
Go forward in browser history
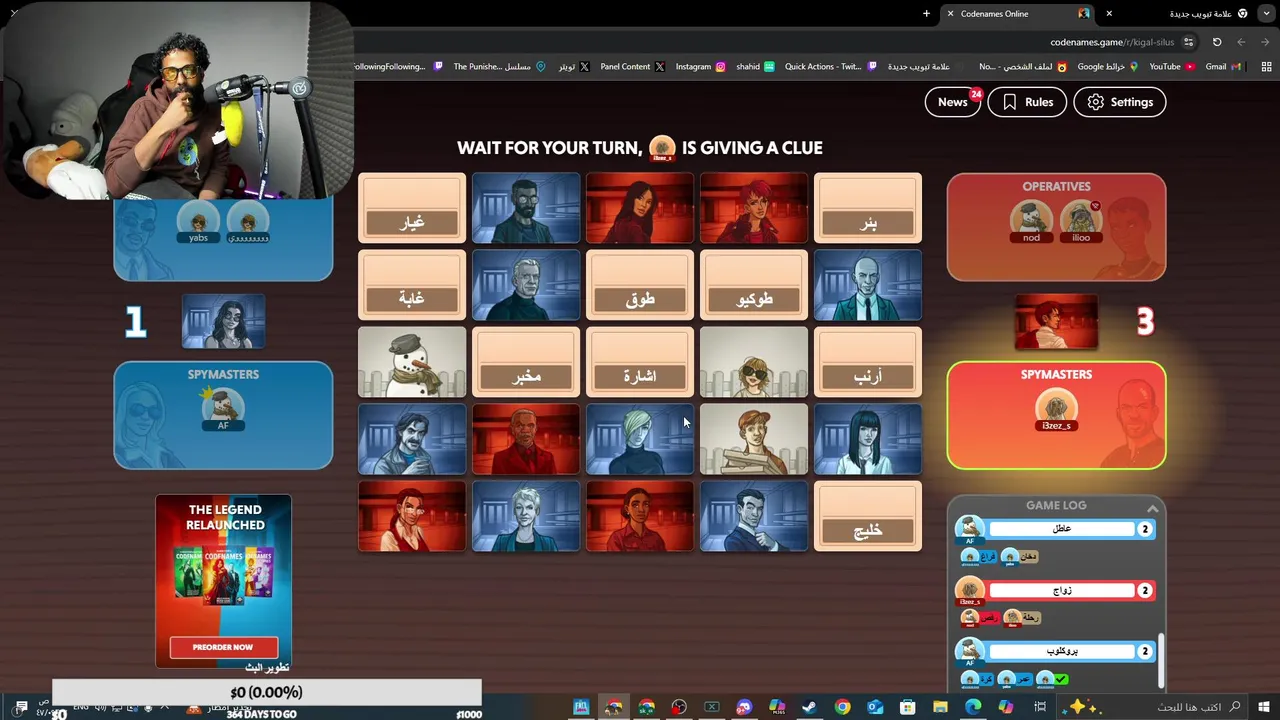click(1241, 42)
